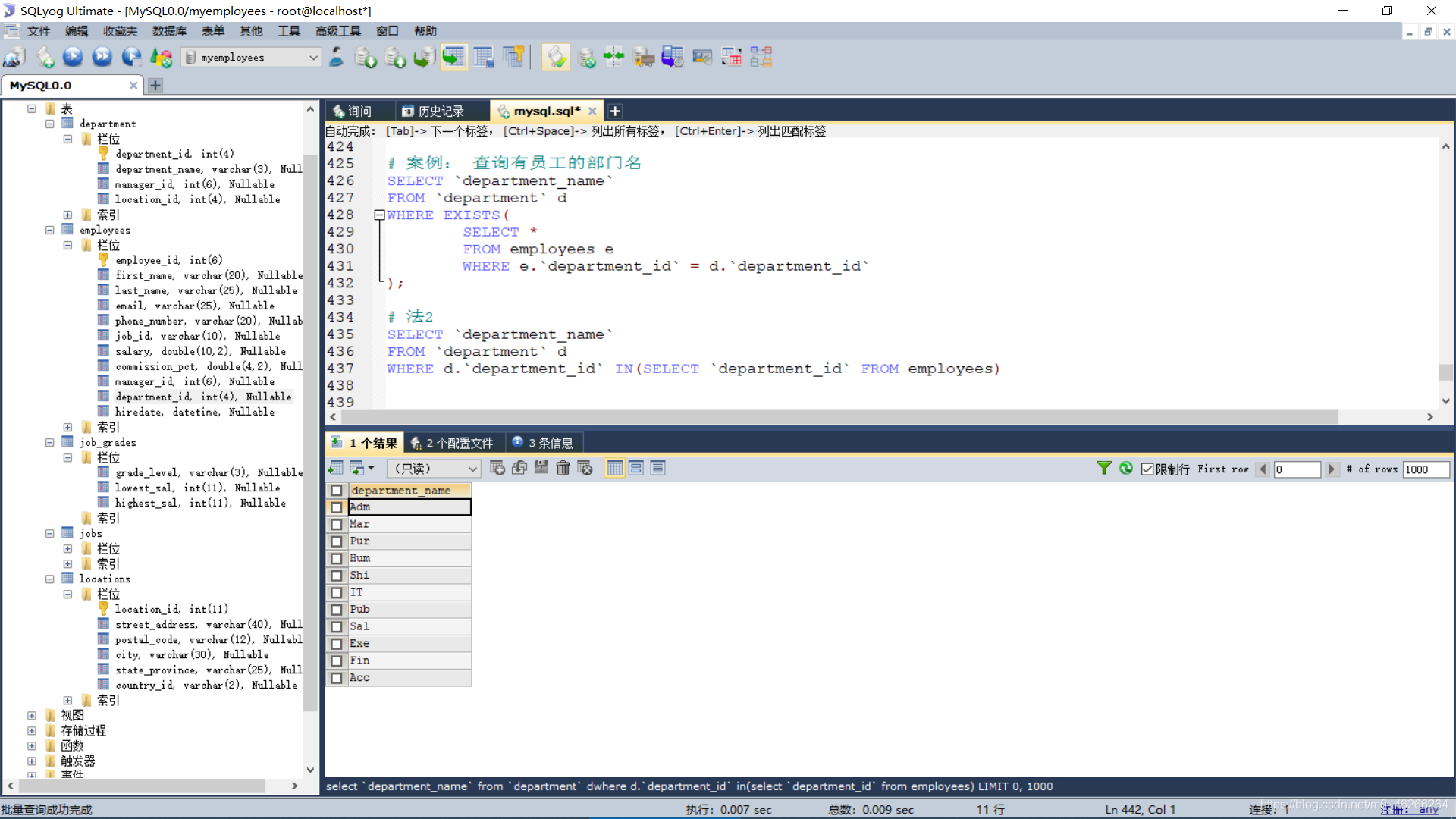
Task: Click the new connection icon
Action: pos(15,58)
